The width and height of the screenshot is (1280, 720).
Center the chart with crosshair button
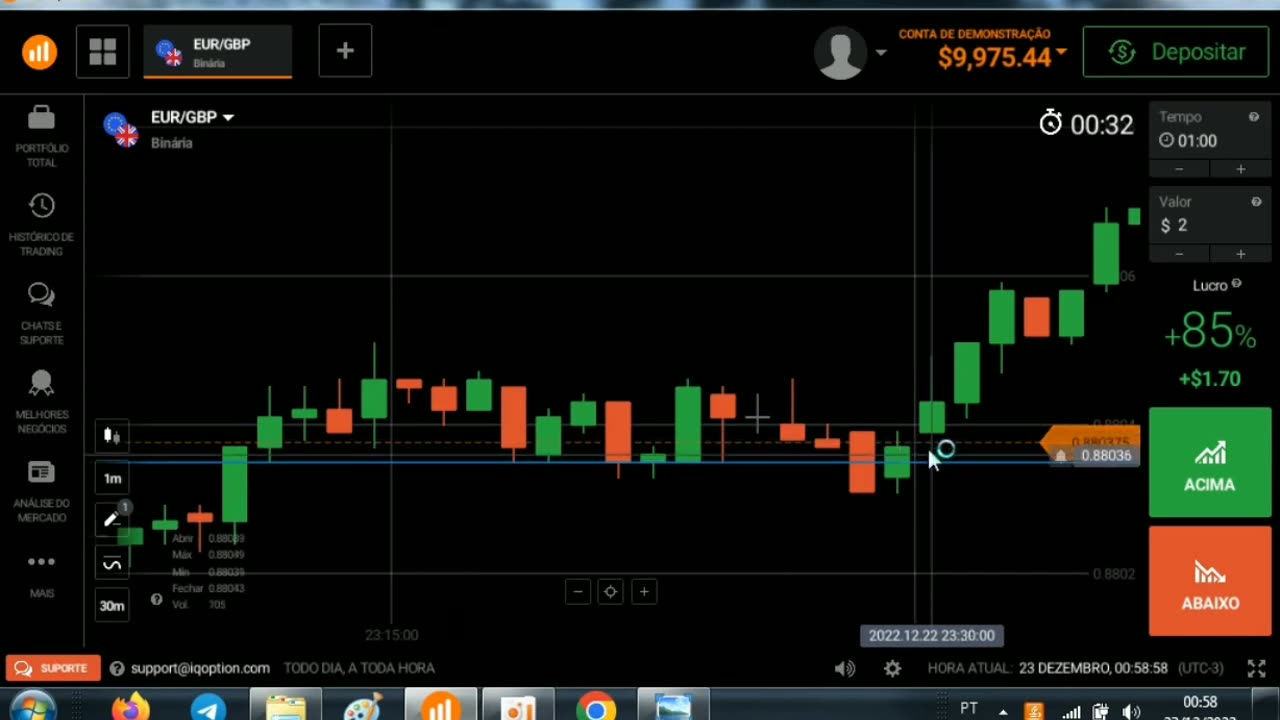(610, 592)
